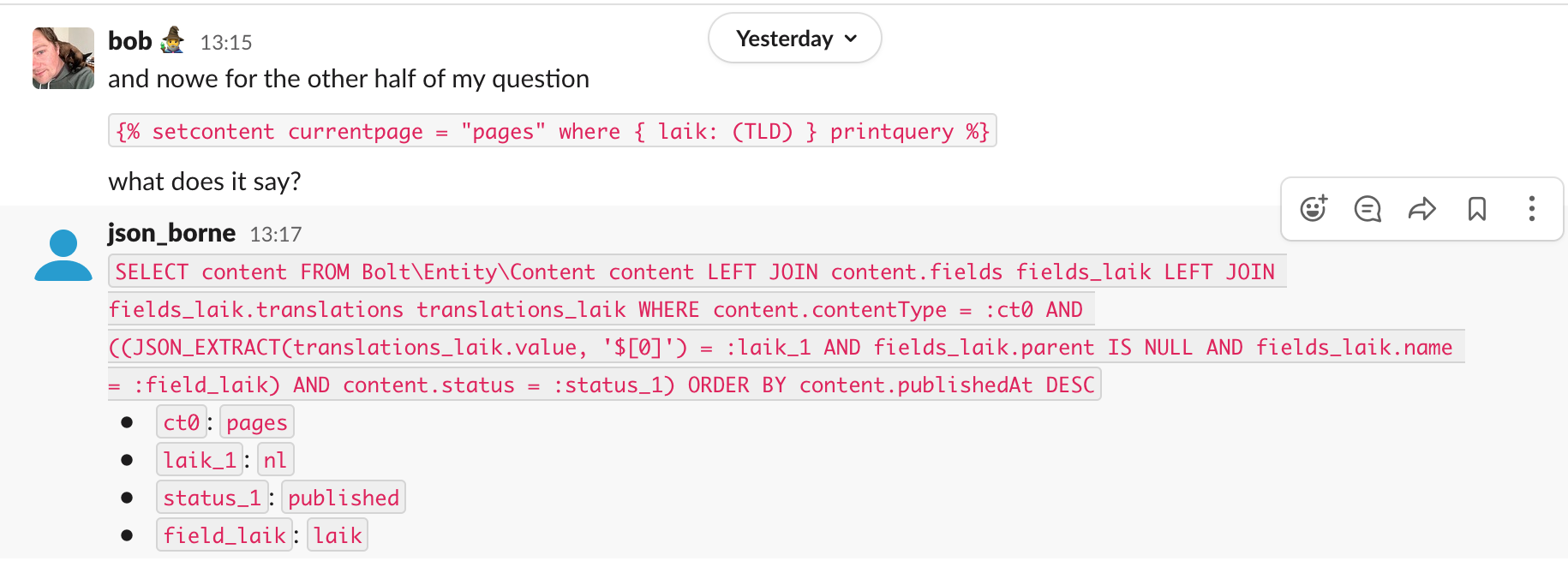The image size is (1568, 567).
Task: Select the setcontent currentpage code snippet
Action: tap(551, 130)
